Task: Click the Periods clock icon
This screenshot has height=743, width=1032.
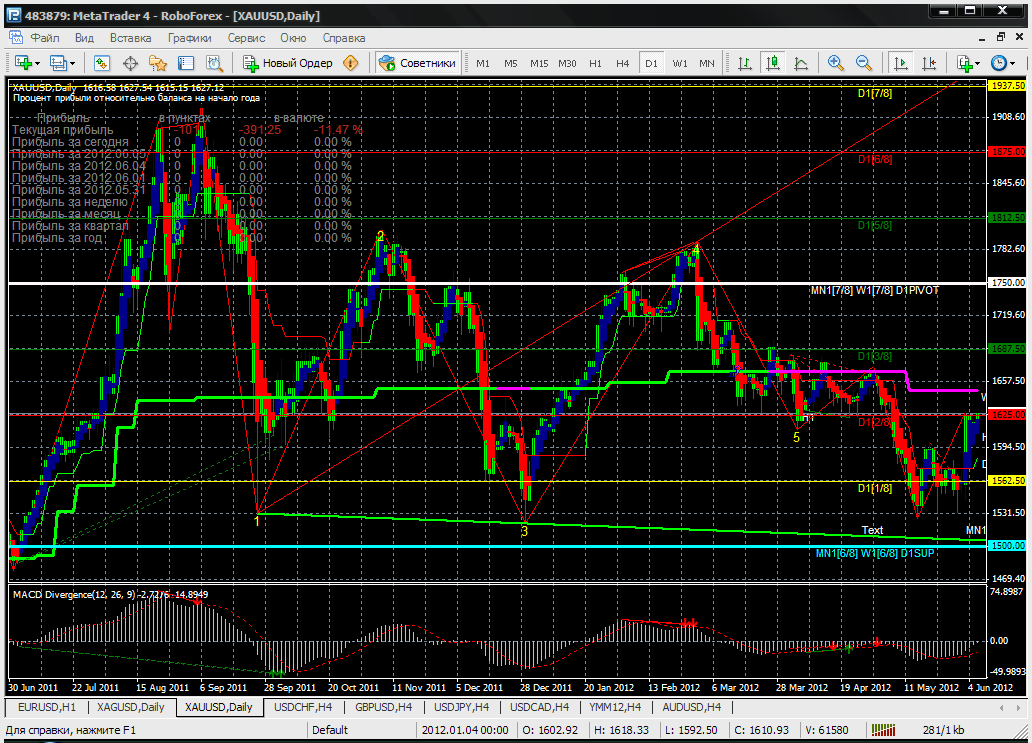Action: coord(999,63)
